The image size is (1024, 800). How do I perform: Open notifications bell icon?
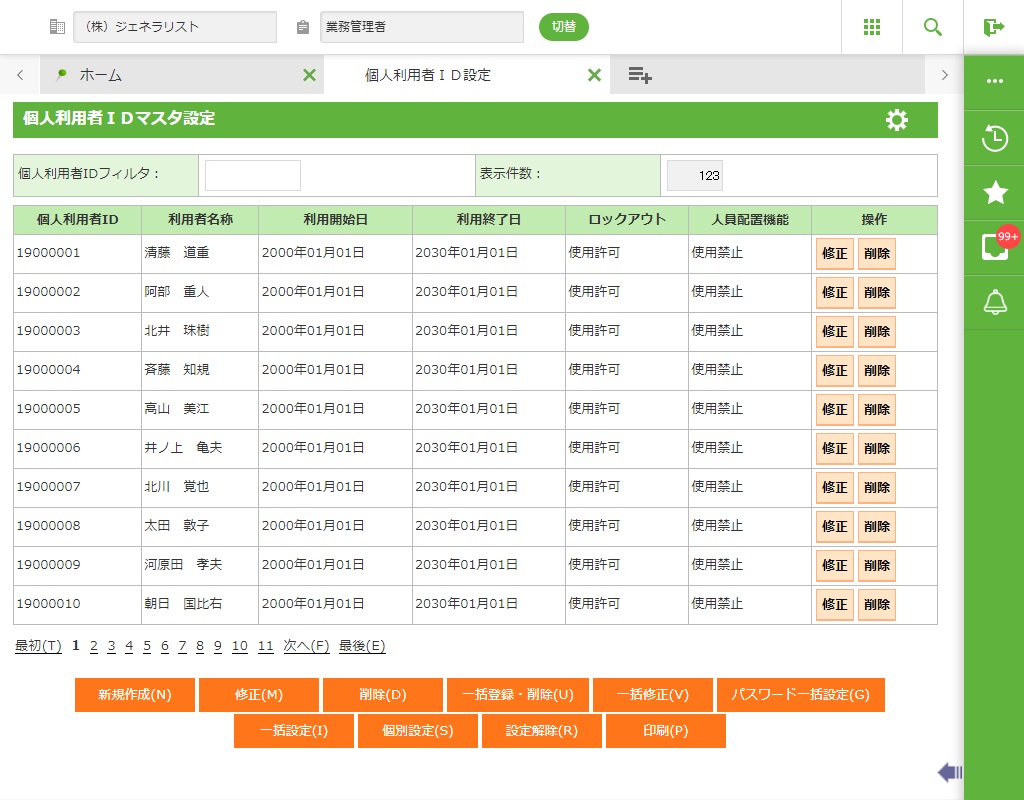click(x=994, y=303)
